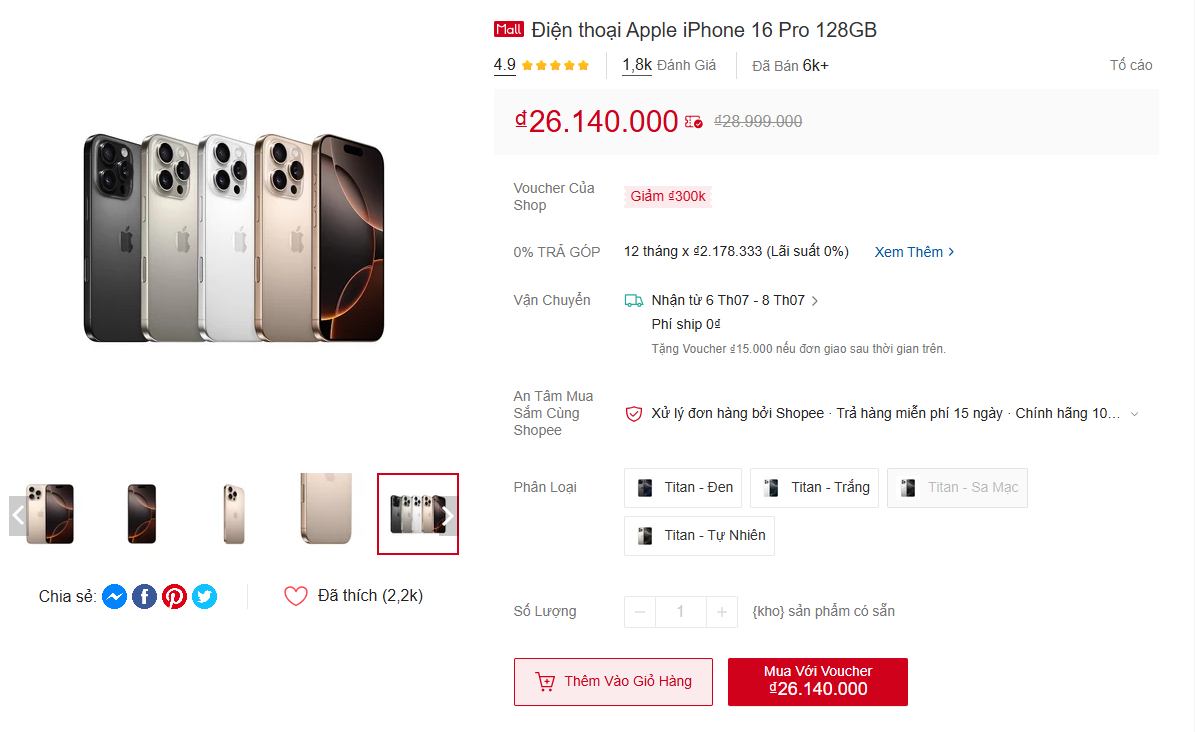Click the cart icon in Thêm Vào Giỏ Hàng
Screen dimensions: 1195x732
point(546,681)
